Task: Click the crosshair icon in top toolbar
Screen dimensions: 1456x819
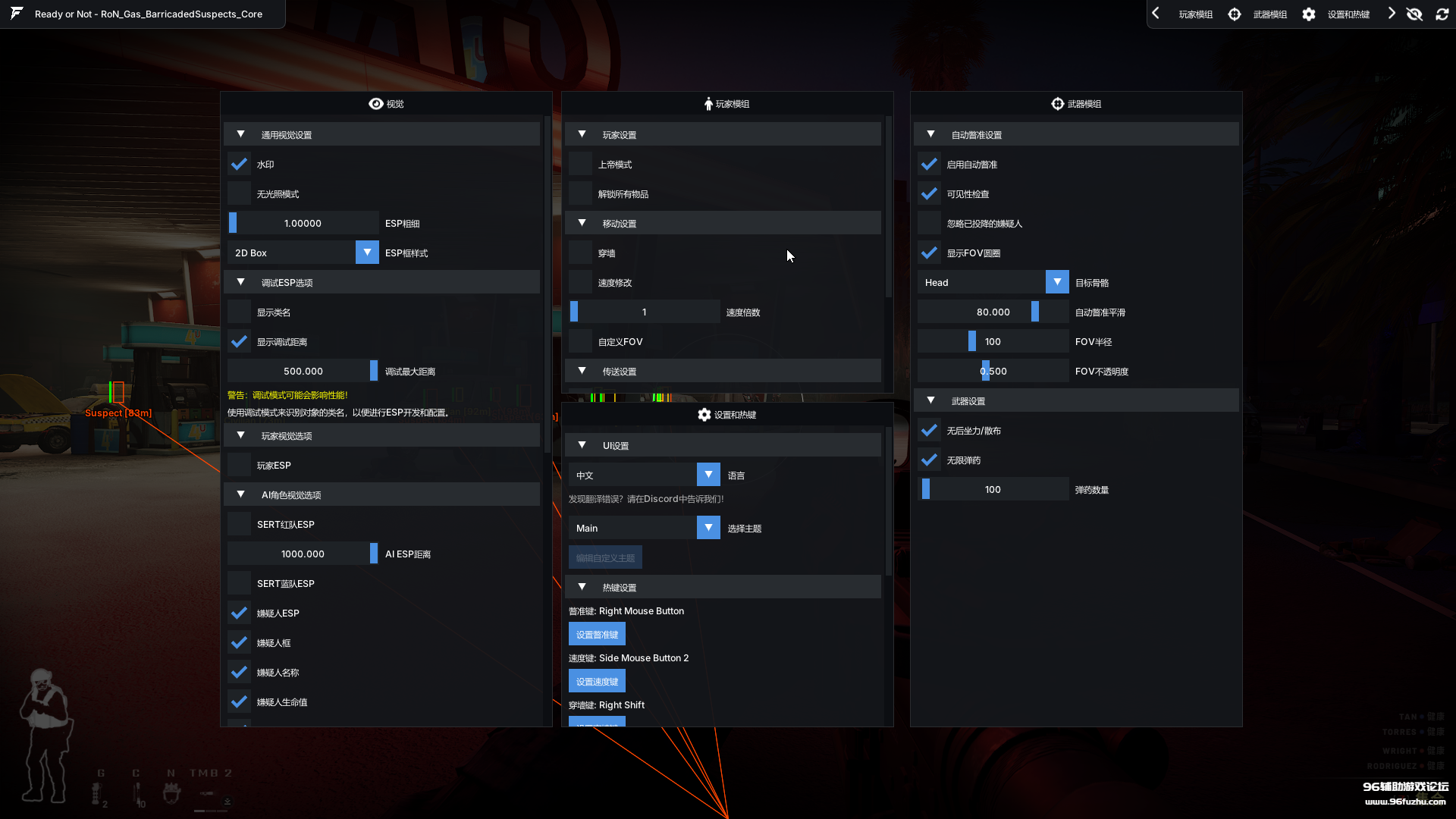Action: [x=1235, y=14]
